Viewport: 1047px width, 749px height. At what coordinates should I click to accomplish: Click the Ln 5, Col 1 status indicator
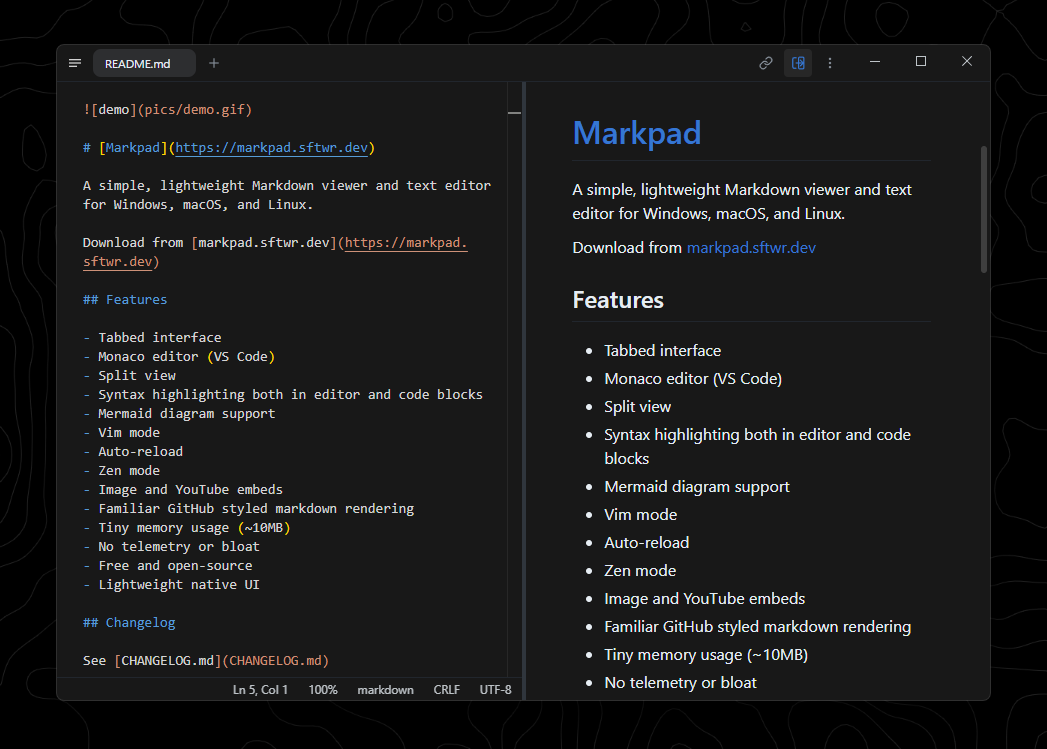[x=260, y=689]
